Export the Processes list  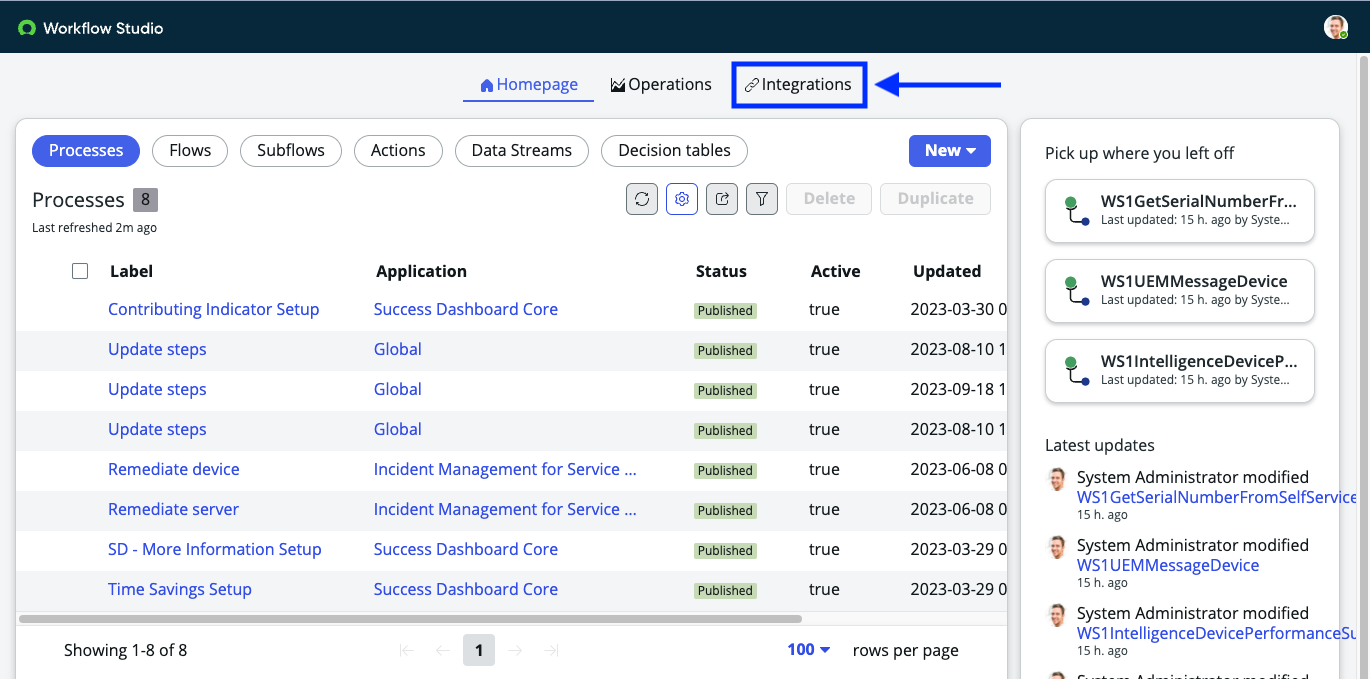[721, 199]
